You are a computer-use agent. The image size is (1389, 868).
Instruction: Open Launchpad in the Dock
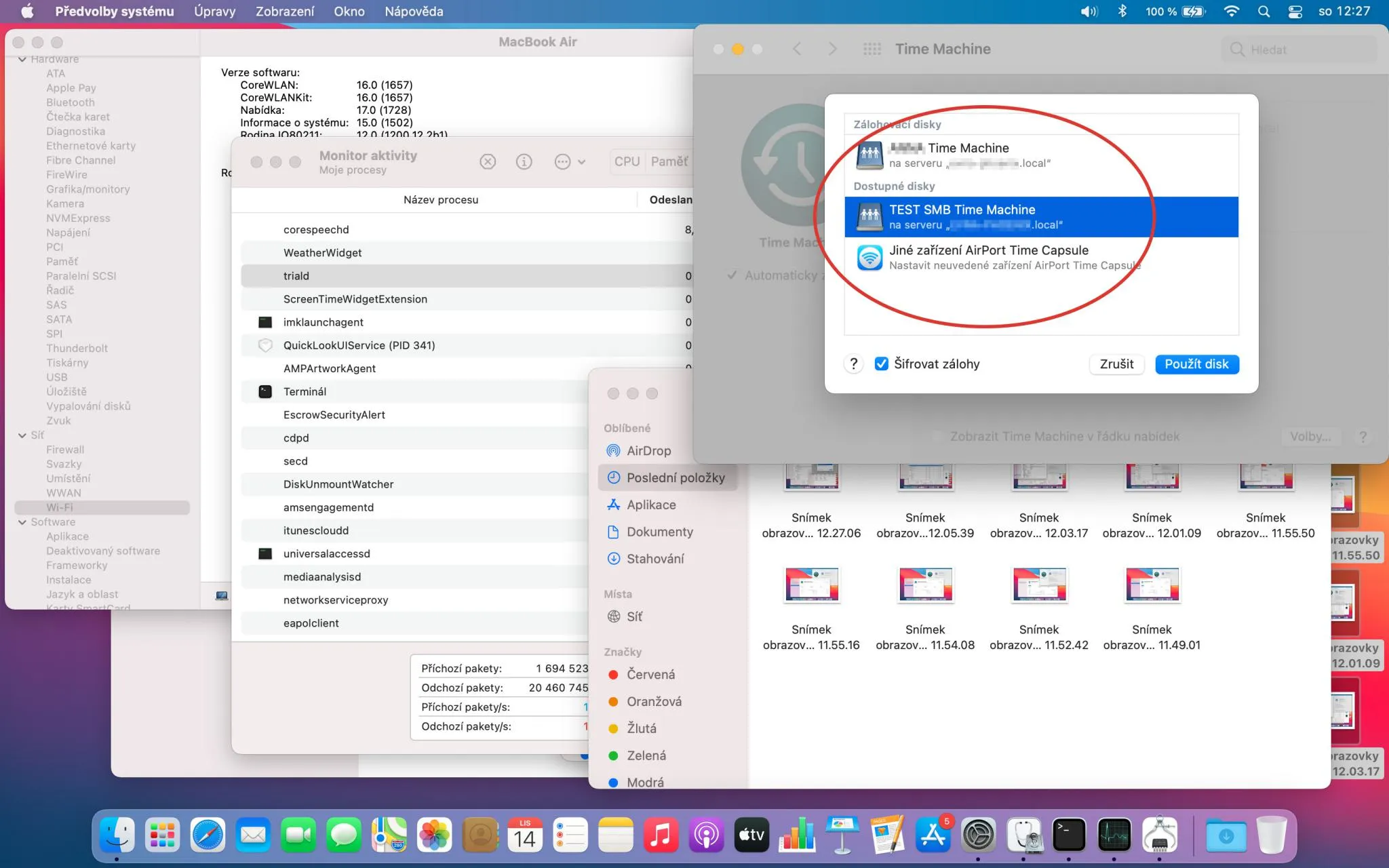pos(162,835)
